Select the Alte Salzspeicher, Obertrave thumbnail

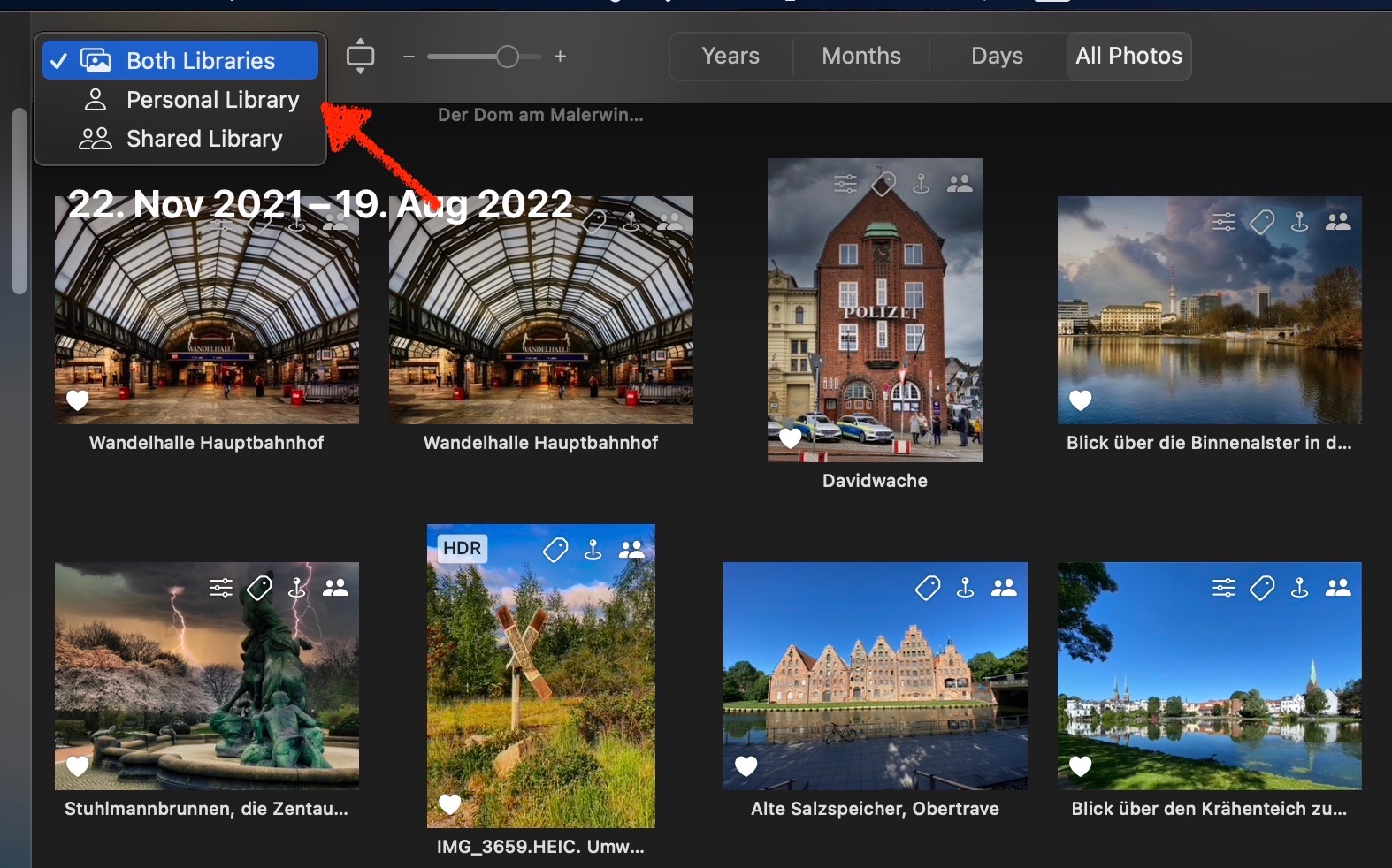(x=876, y=676)
